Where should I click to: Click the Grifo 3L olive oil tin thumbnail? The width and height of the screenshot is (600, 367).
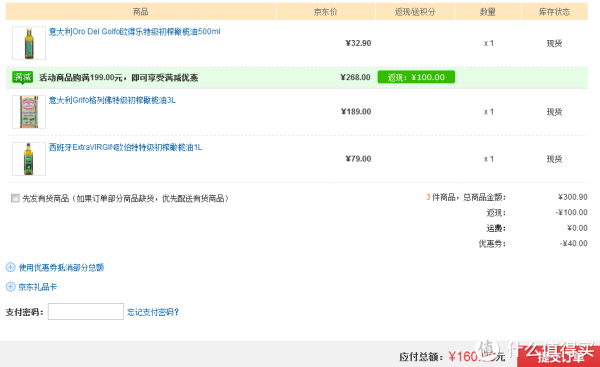(29, 112)
